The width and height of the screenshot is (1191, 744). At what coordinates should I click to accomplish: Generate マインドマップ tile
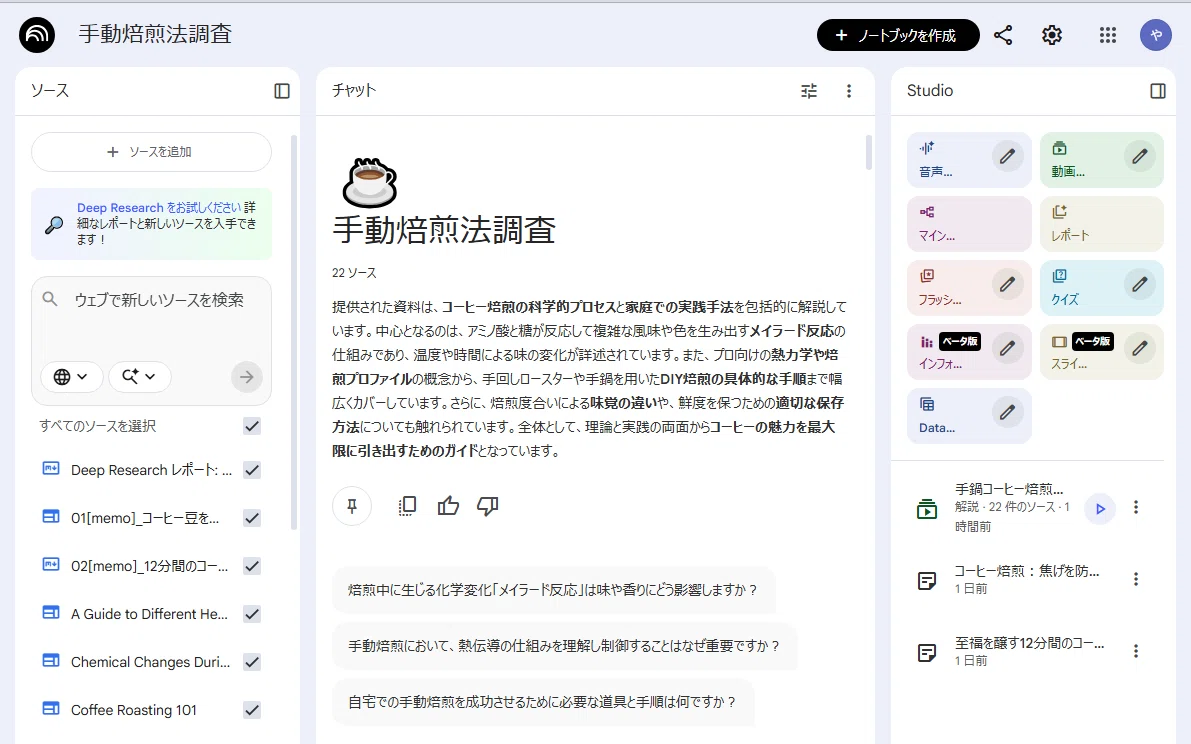point(969,224)
